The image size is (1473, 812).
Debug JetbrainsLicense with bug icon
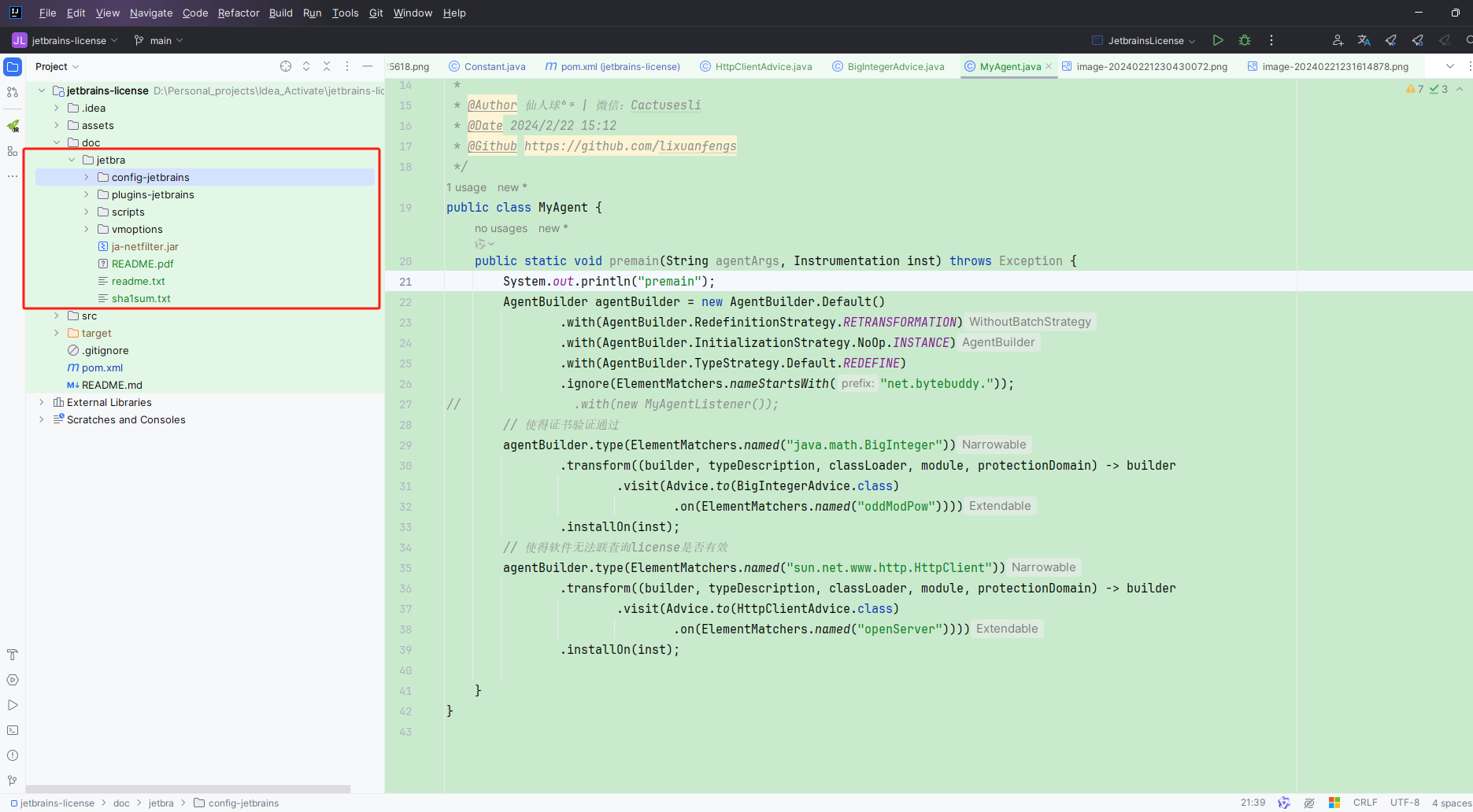(1245, 40)
